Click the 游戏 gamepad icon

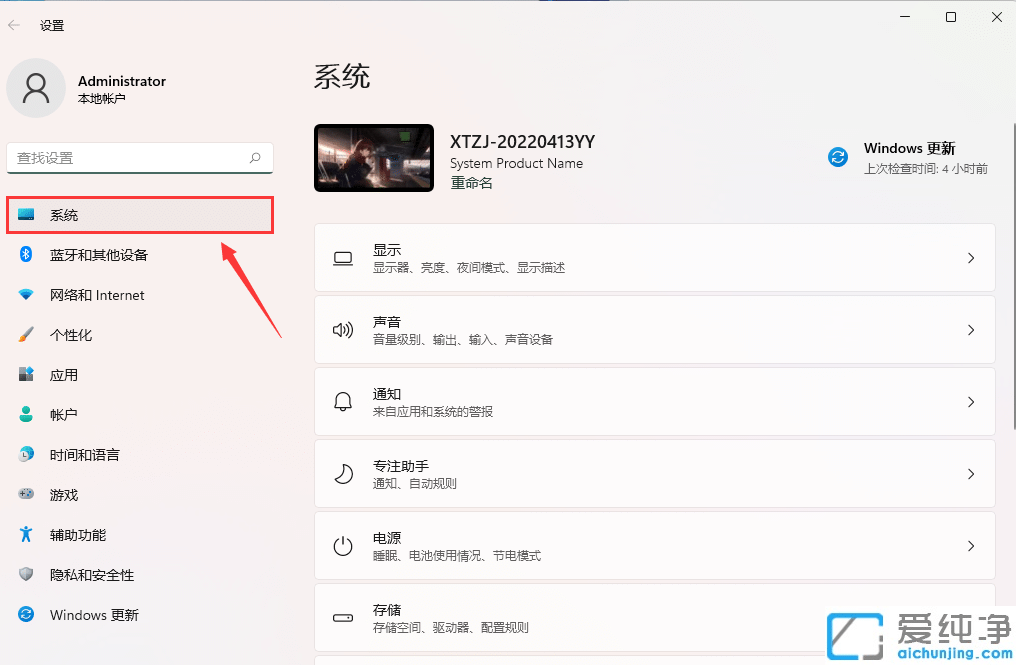coord(26,494)
